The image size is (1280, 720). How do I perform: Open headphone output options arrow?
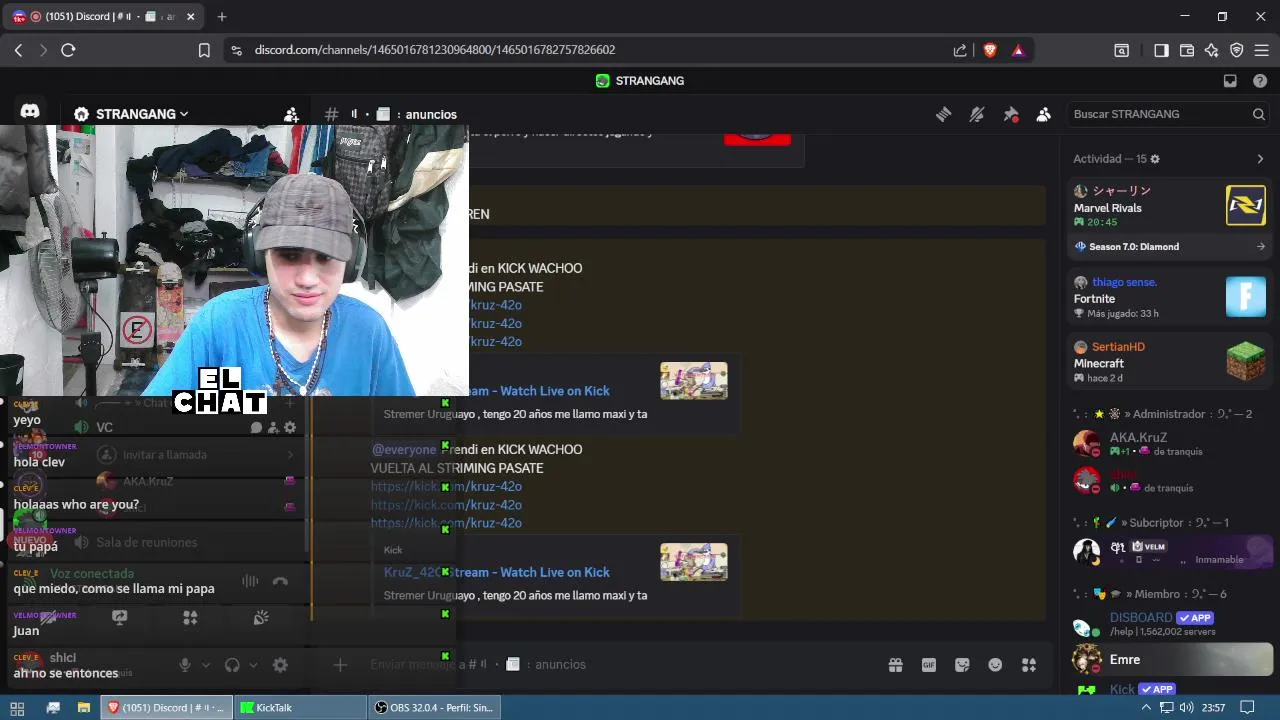click(253, 665)
